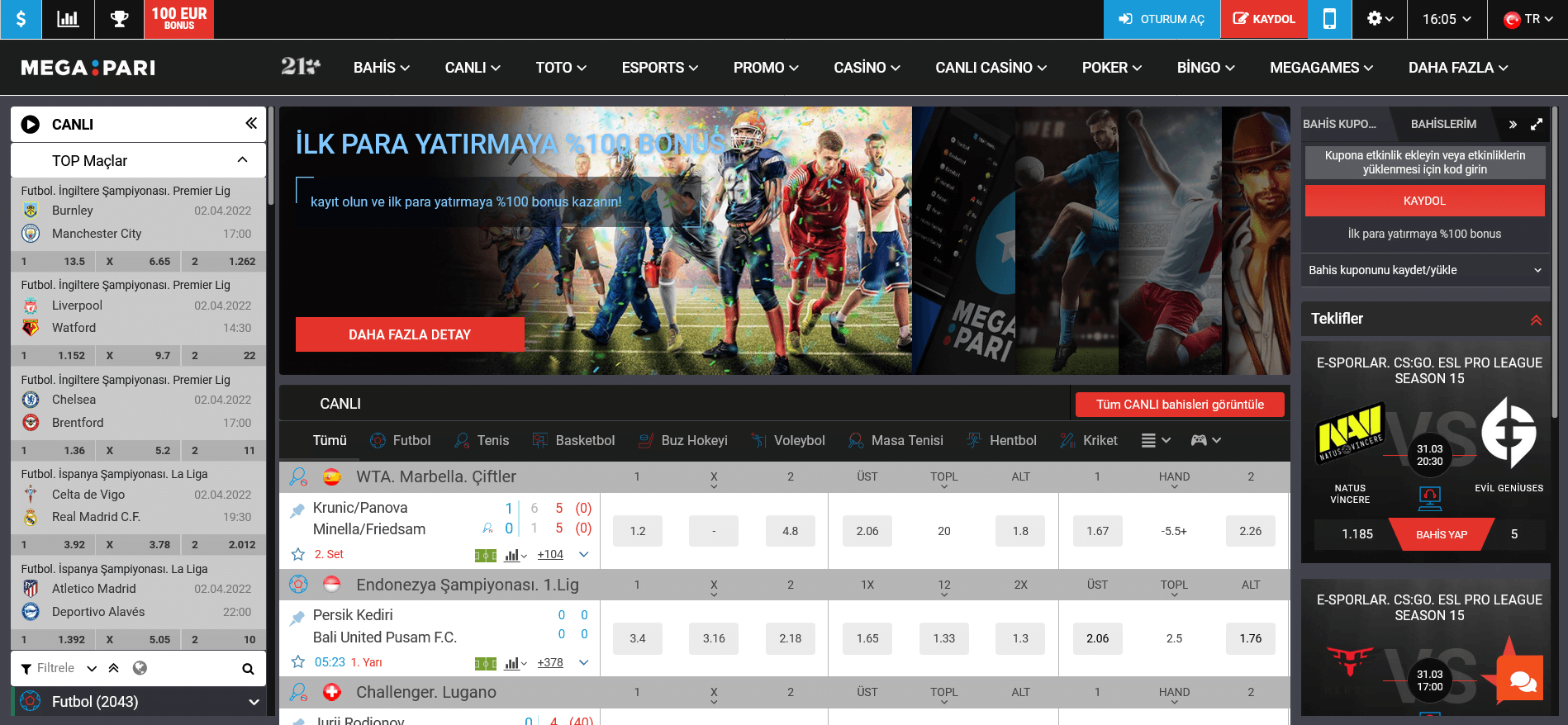Open the live chat bubble icon
This screenshot has width=1568, height=725.
(1521, 679)
